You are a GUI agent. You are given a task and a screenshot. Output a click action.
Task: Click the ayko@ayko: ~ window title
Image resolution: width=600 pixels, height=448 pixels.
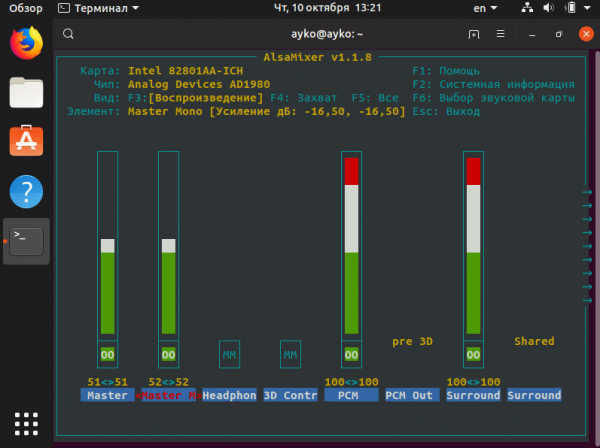(327, 34)
